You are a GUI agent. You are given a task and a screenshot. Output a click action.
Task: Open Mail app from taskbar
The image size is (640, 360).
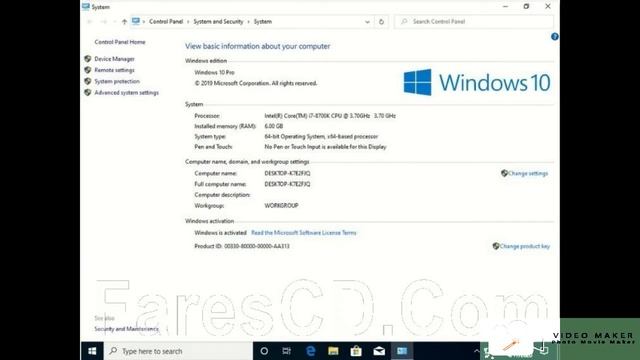tap(379, 351)
